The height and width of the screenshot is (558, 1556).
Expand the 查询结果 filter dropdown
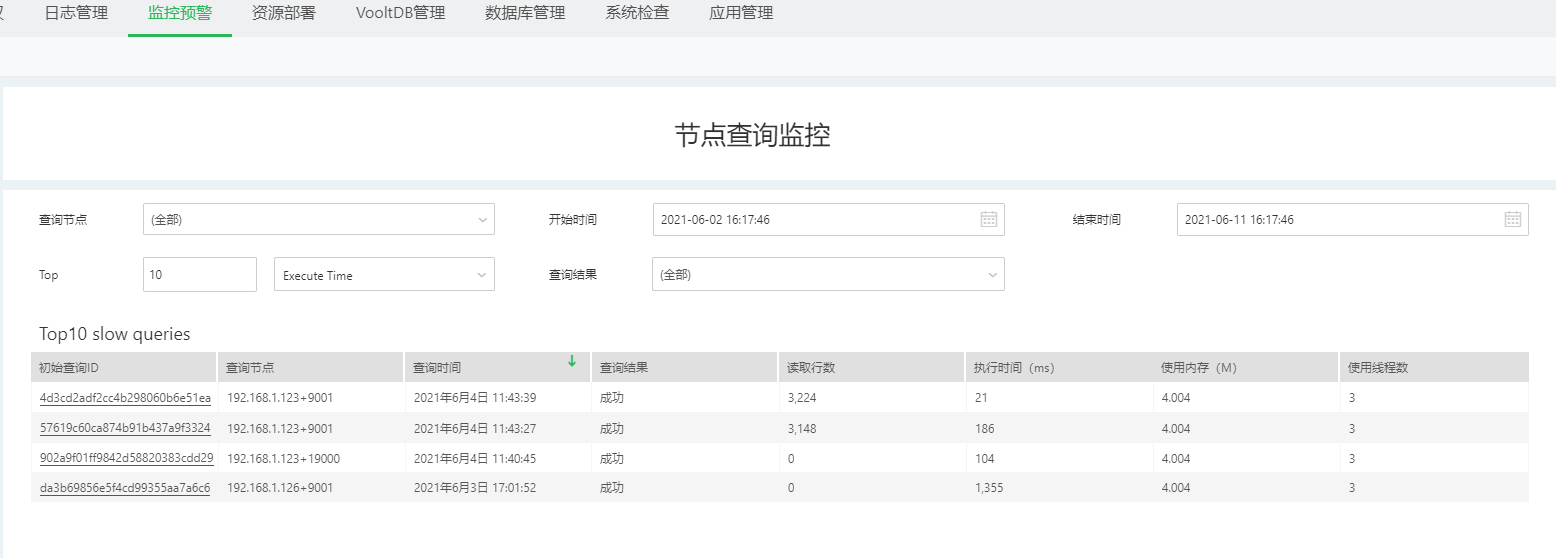point(827,275)
